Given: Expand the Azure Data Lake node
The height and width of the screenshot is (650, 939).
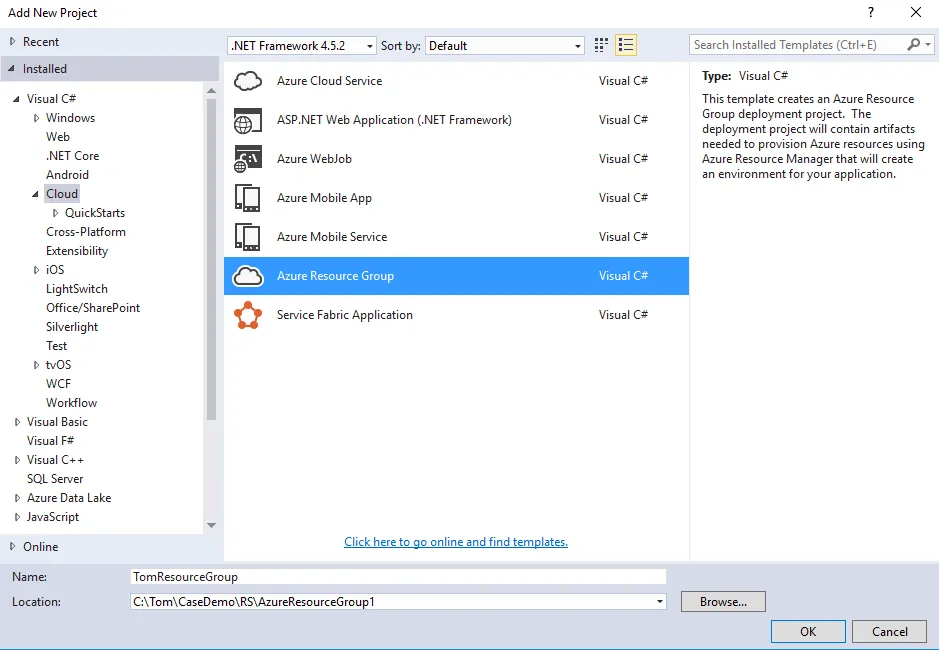Looking at the screenshot, I should [x=17, y=498].
